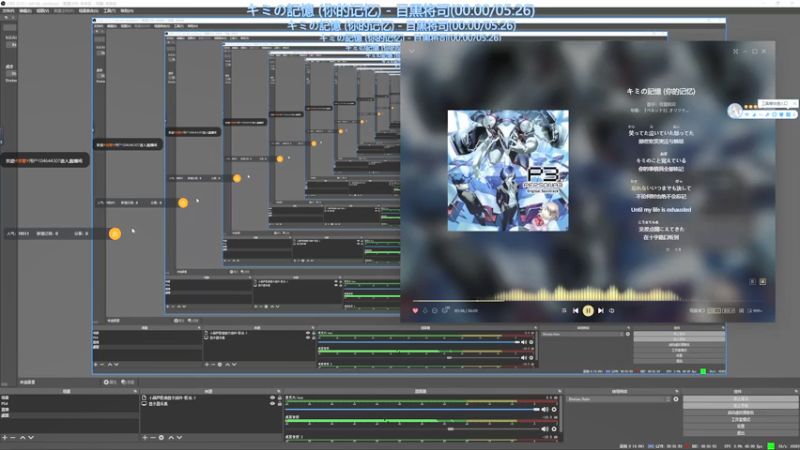Click Stop Recording button in Controls
Viewport: 800px width, 450px height.
(741, 406)
